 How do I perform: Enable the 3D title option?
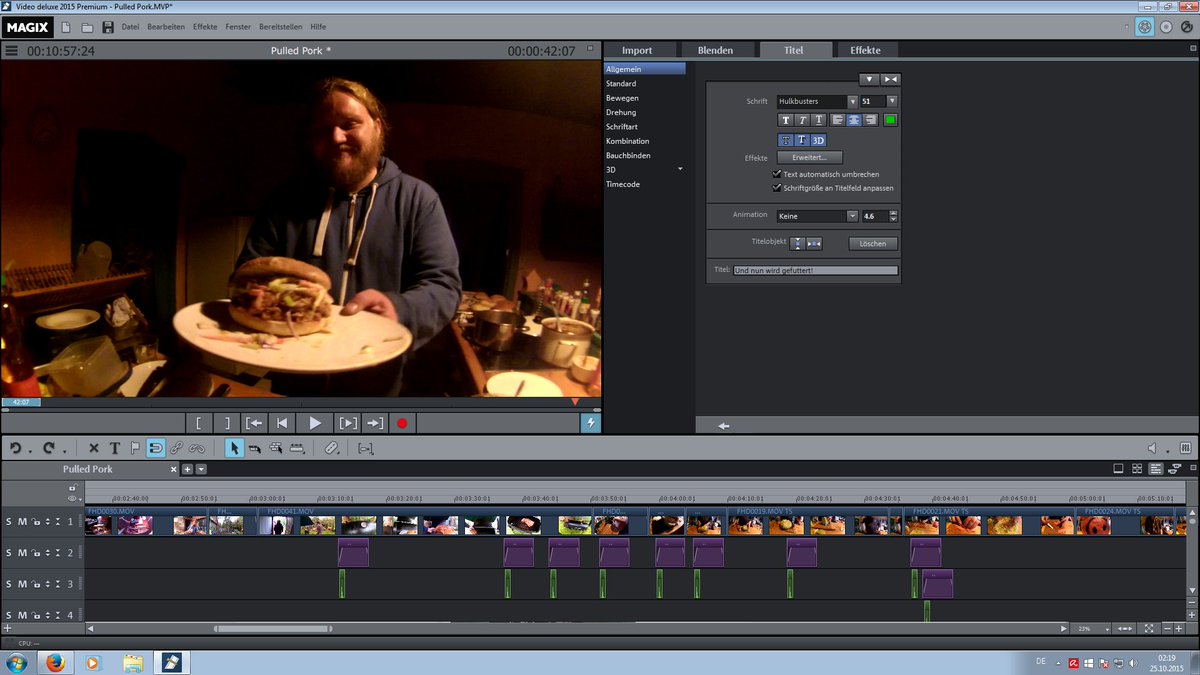coord(818,141)
